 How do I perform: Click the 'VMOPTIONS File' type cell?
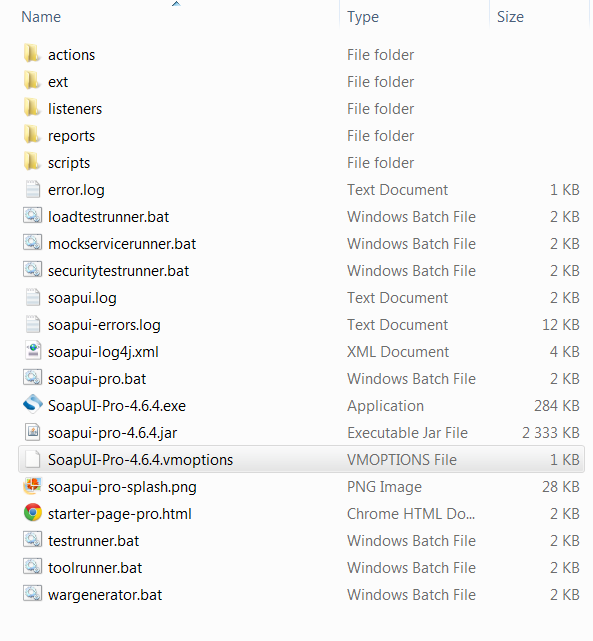(x=402, y=459)
